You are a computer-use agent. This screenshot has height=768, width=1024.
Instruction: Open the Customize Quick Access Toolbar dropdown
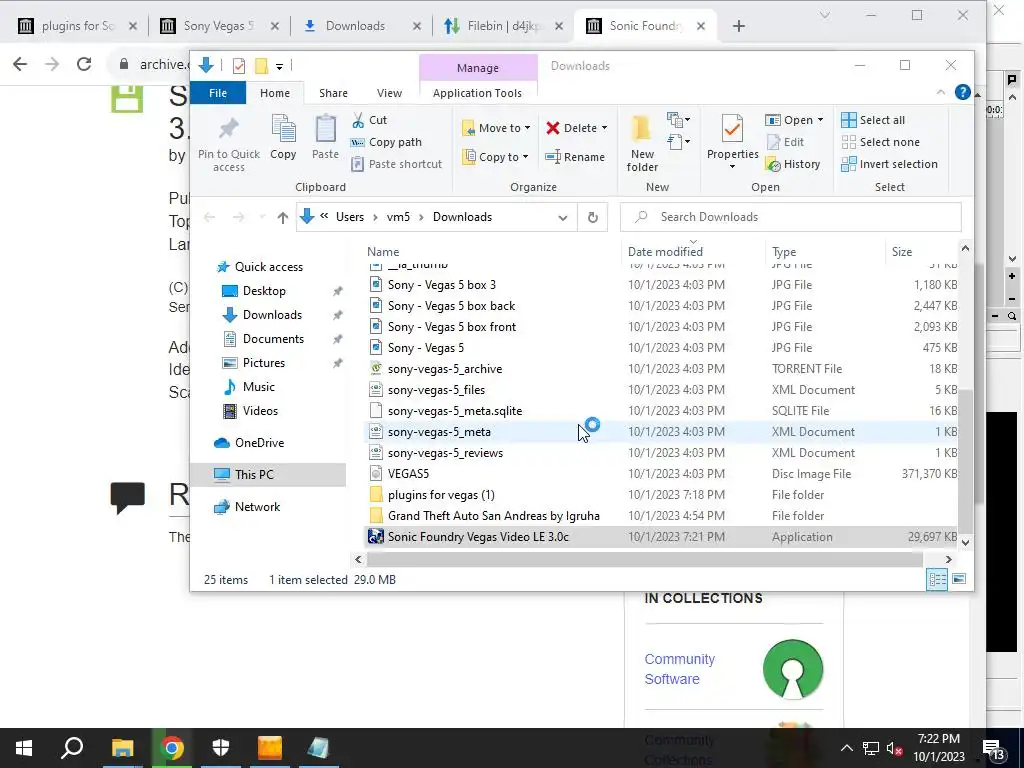tap(279, 66)
